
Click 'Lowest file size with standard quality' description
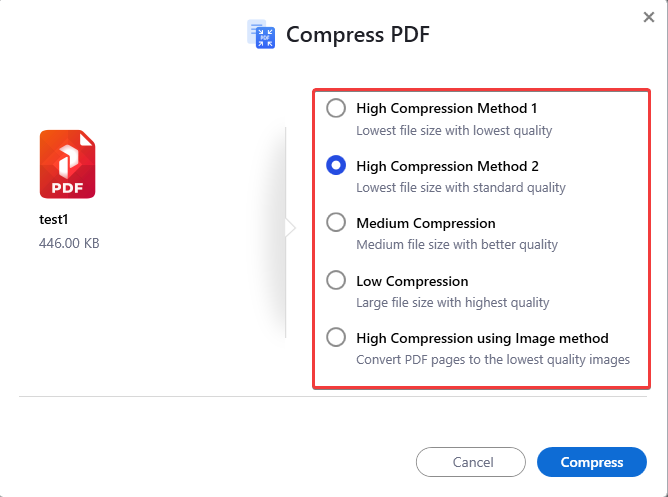(x=461, y=187)
